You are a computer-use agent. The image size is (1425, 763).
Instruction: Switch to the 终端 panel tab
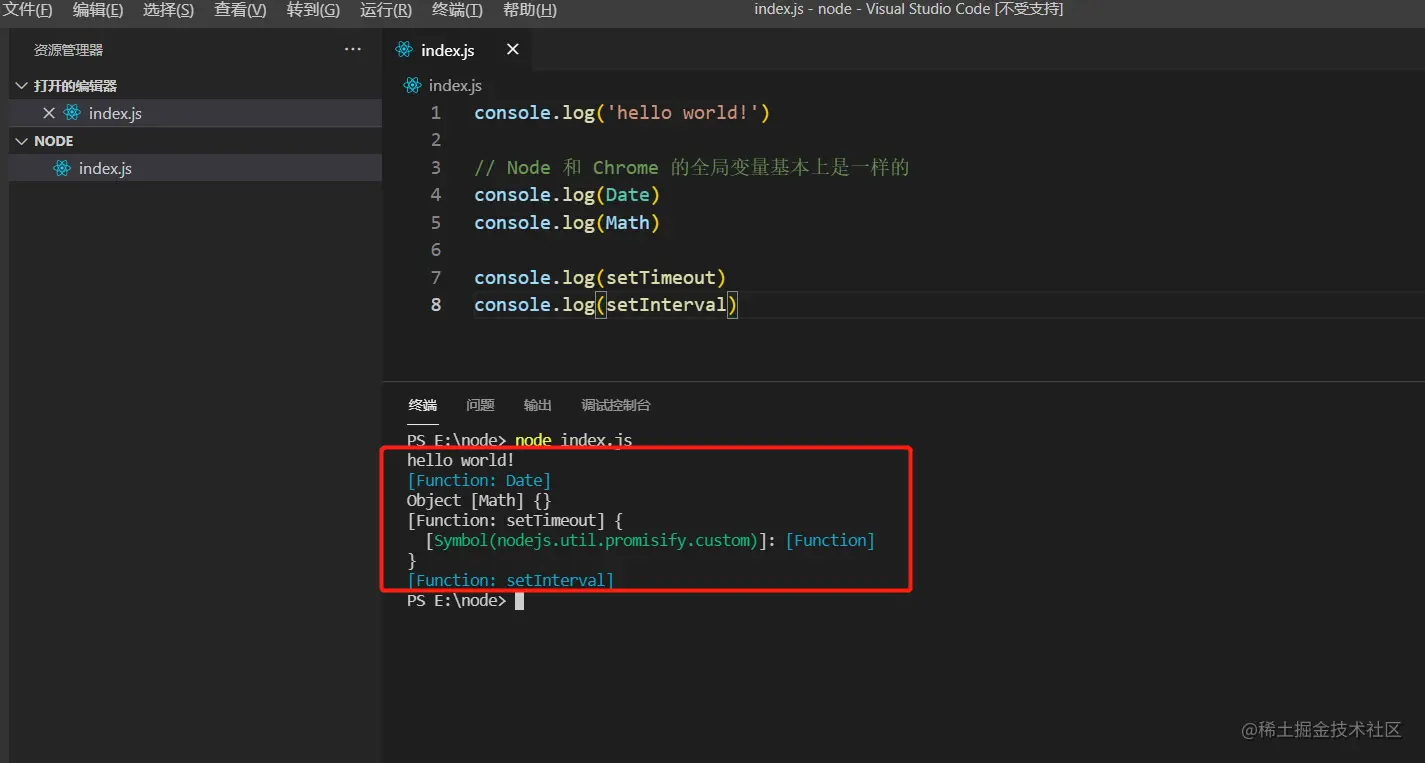tap(423, 405)
